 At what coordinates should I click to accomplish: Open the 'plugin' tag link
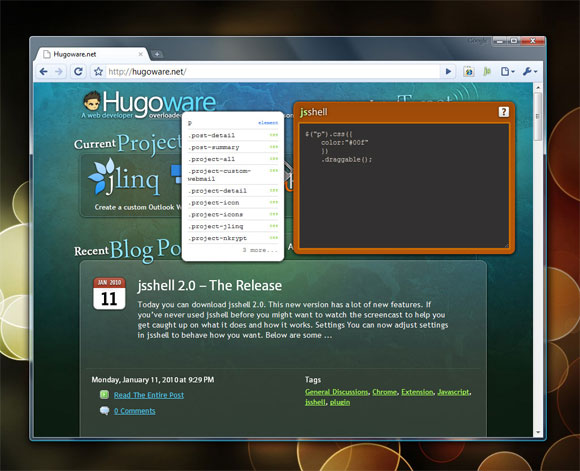click(x=340, y=402)
